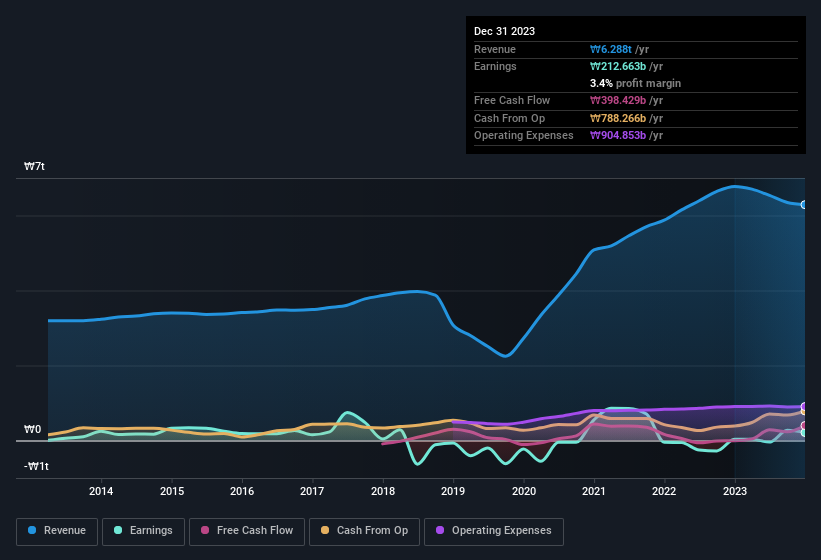This screenshot has height=560, width=821.
Task: Click the ₩6.288t revenue value
Action: pos(611,49)
